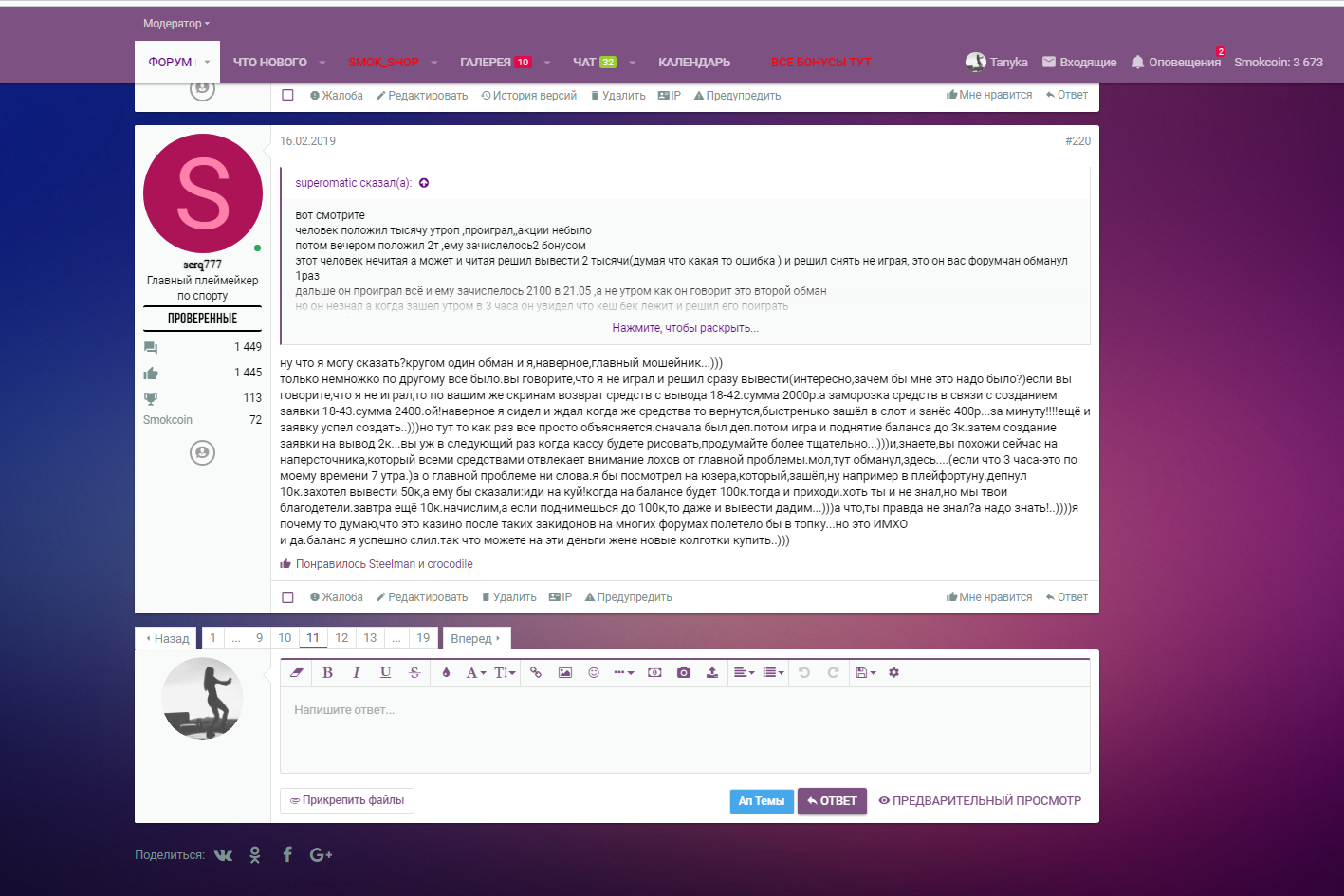Open the font family dropdown in editor
The image size is (1344, 896).
click(x=476, y=672)
